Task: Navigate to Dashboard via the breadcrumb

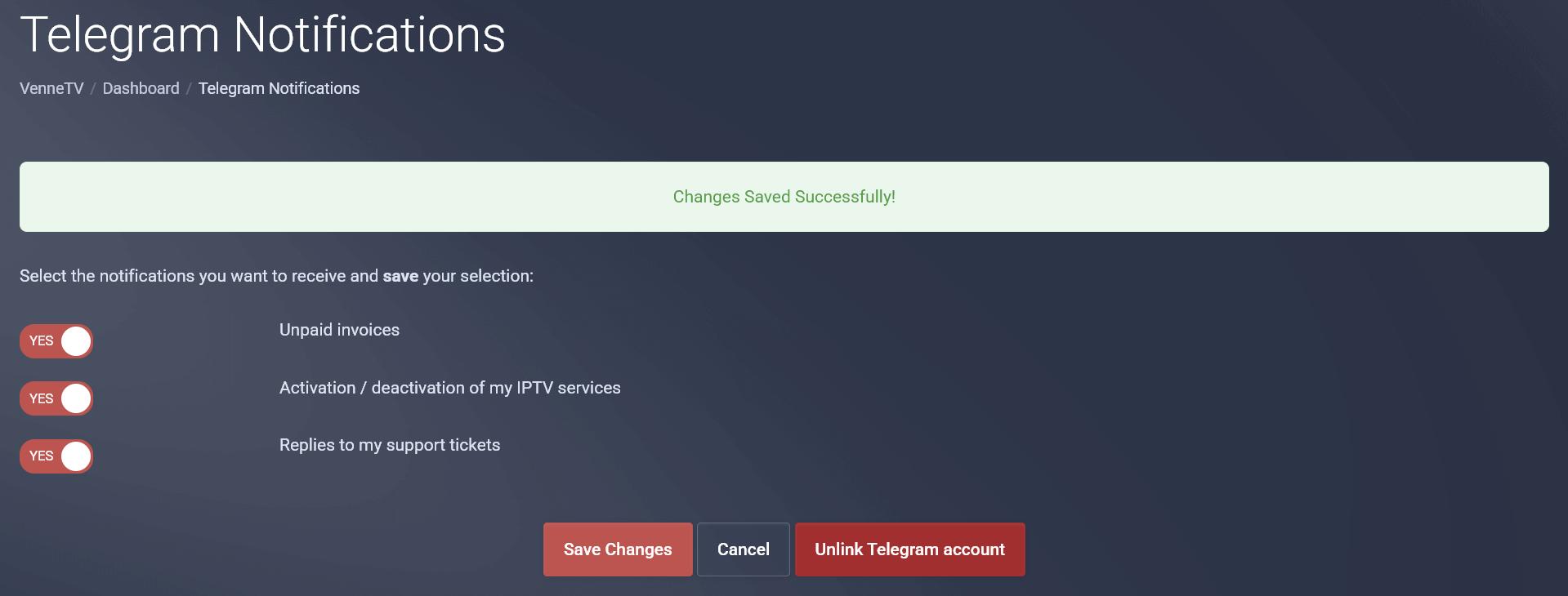Action: pos(141,88)
